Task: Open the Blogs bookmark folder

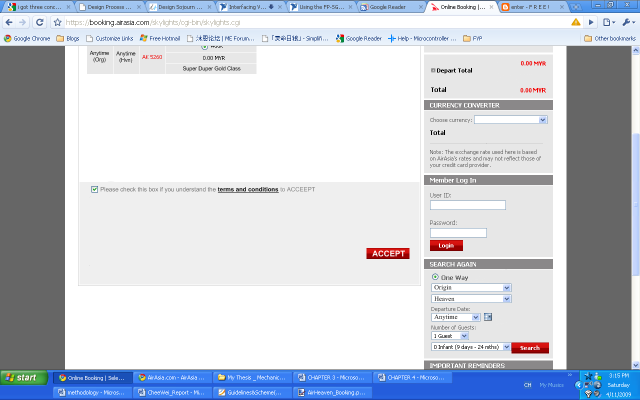Action: coord(68,38)
